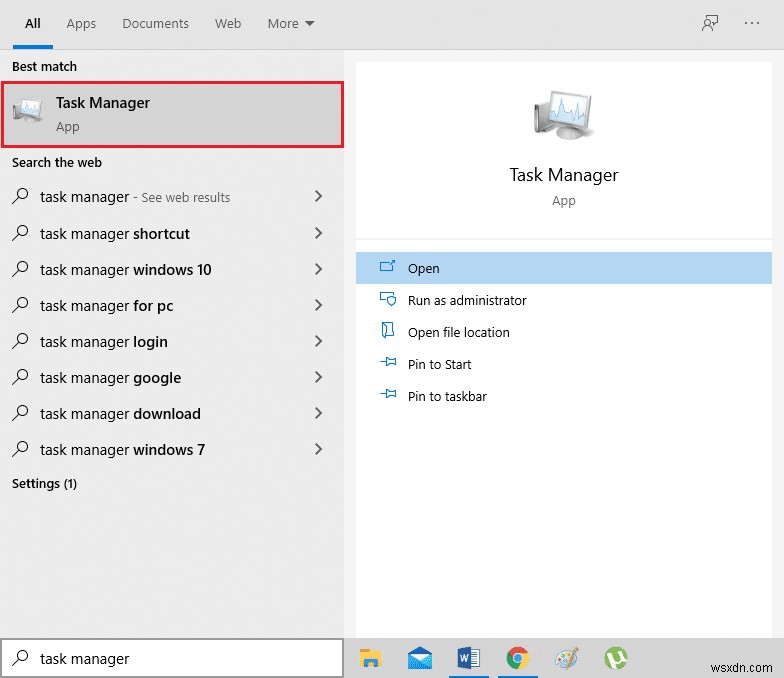Expand arrow for task manager download
The image size is (784, 678).
coord(318,413)
